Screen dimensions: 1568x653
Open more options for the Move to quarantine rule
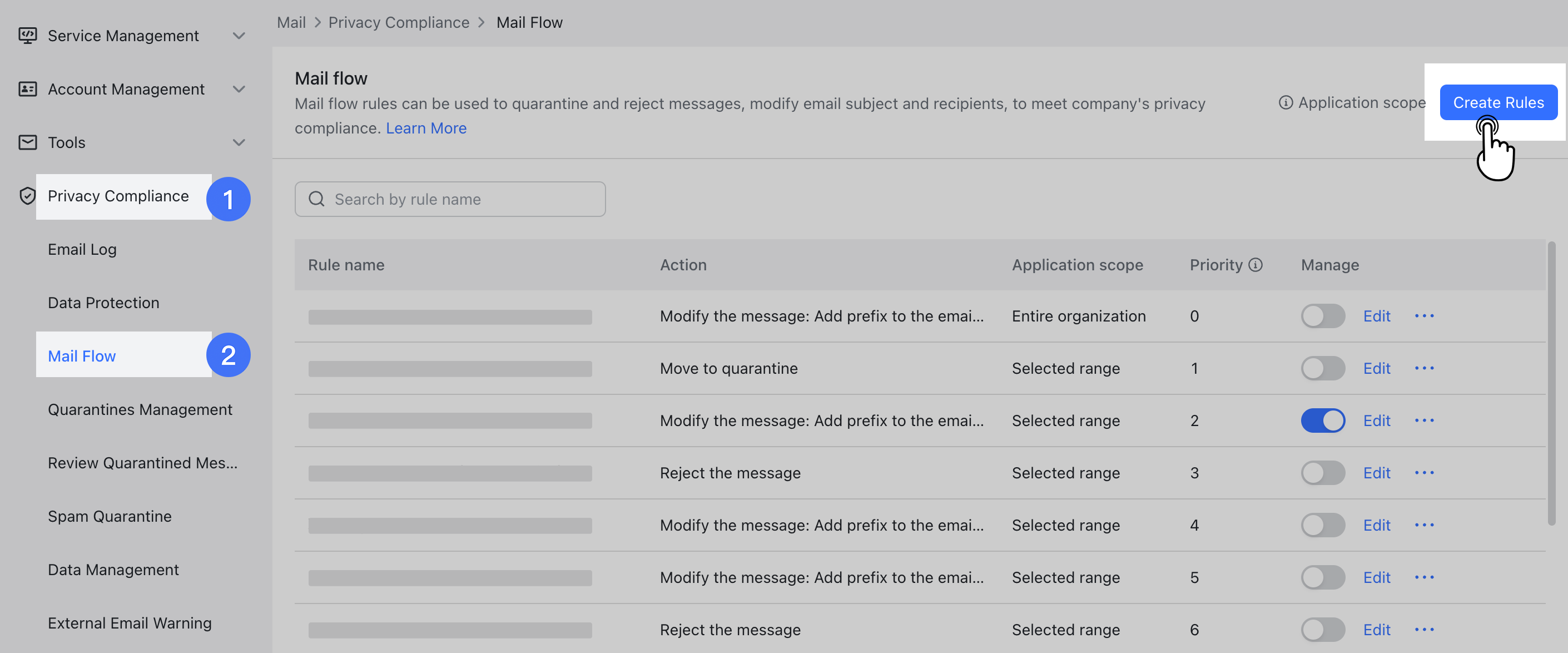[1426, 368]
